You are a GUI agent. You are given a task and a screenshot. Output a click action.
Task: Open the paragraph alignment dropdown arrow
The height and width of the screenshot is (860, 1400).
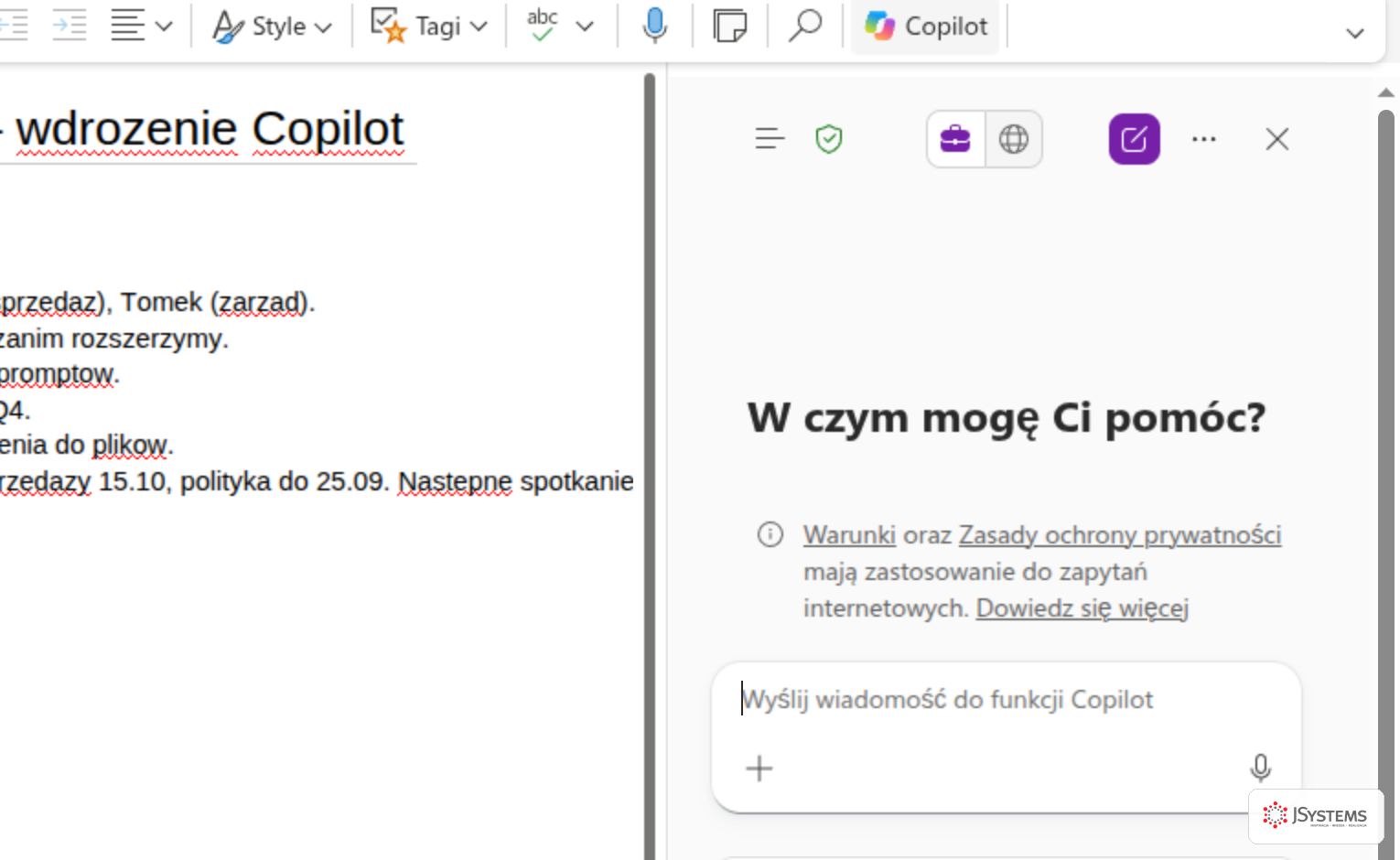(x=165, y=27)
